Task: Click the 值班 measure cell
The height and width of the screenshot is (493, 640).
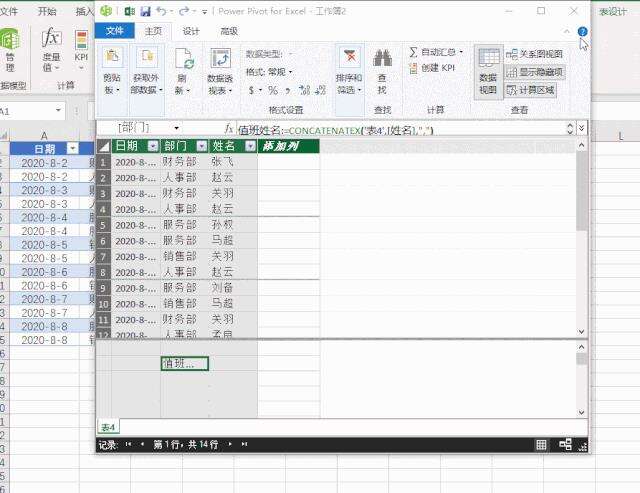Action: pyautogui.click(x=184, y=364)
